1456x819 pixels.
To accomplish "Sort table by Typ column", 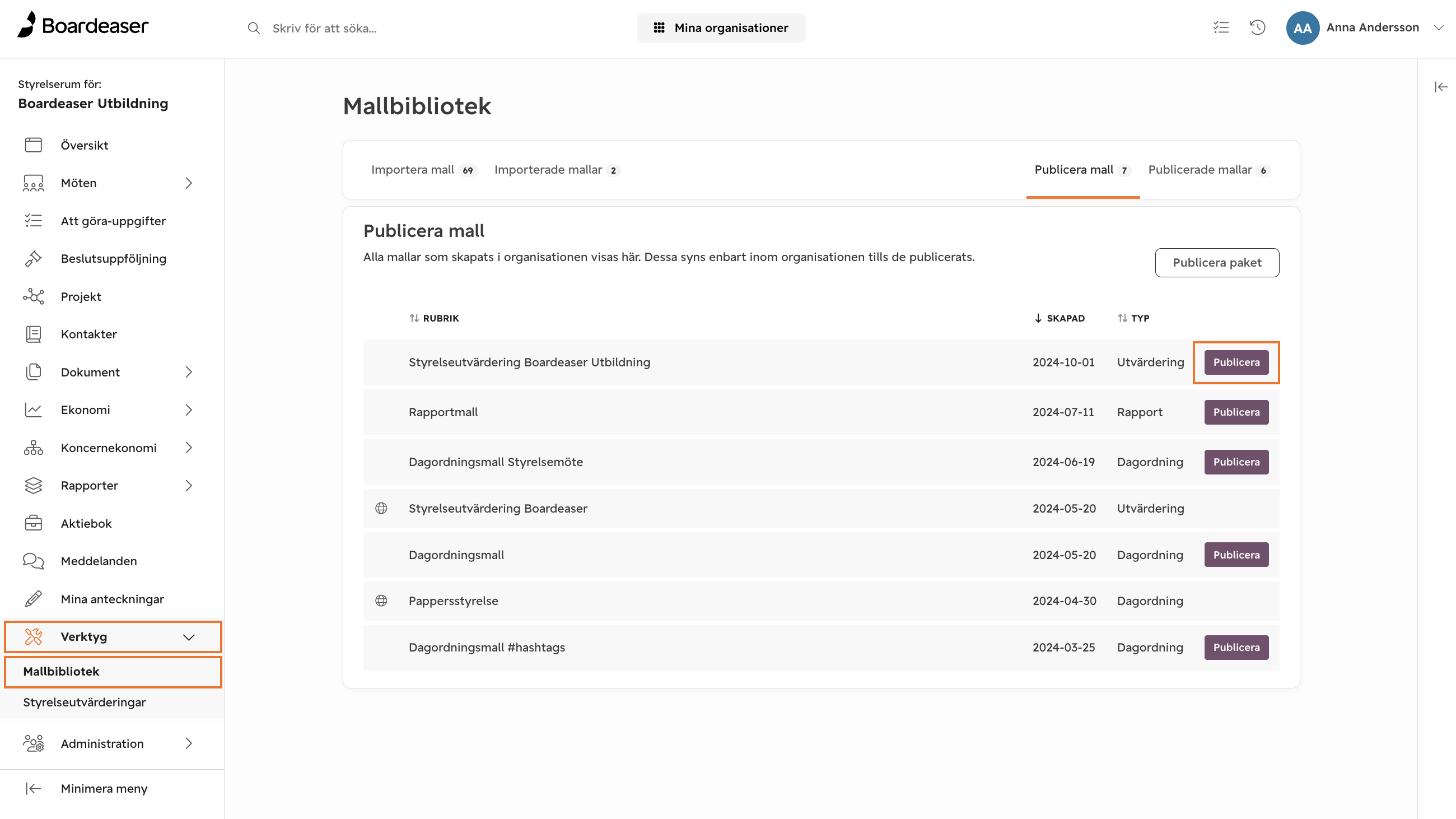I will 1133,318.
